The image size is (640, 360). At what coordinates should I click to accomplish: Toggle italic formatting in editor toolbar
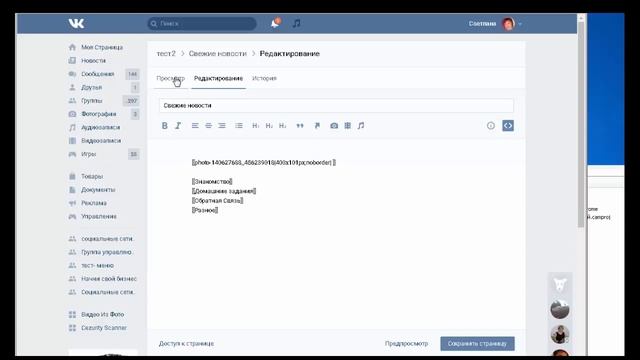tap(178, 126)
